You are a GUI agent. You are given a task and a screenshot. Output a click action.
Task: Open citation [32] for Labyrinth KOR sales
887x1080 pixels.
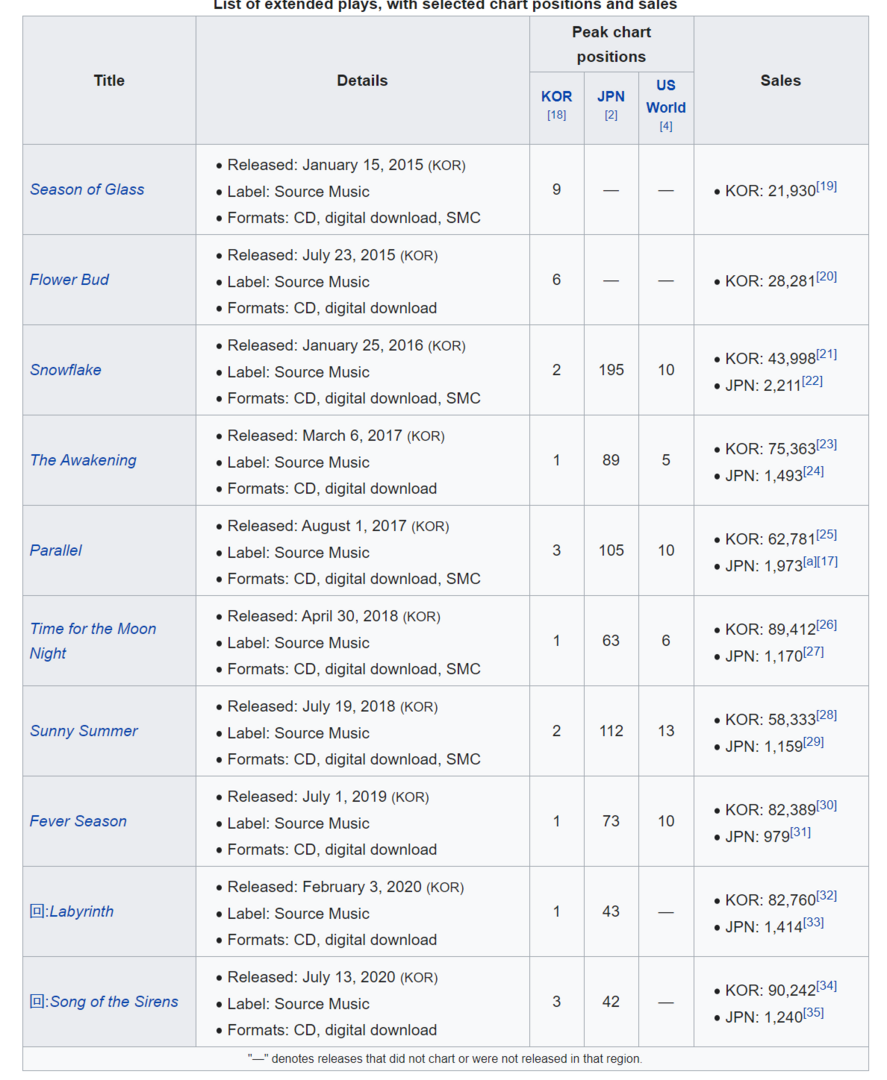tap(826, 895)
